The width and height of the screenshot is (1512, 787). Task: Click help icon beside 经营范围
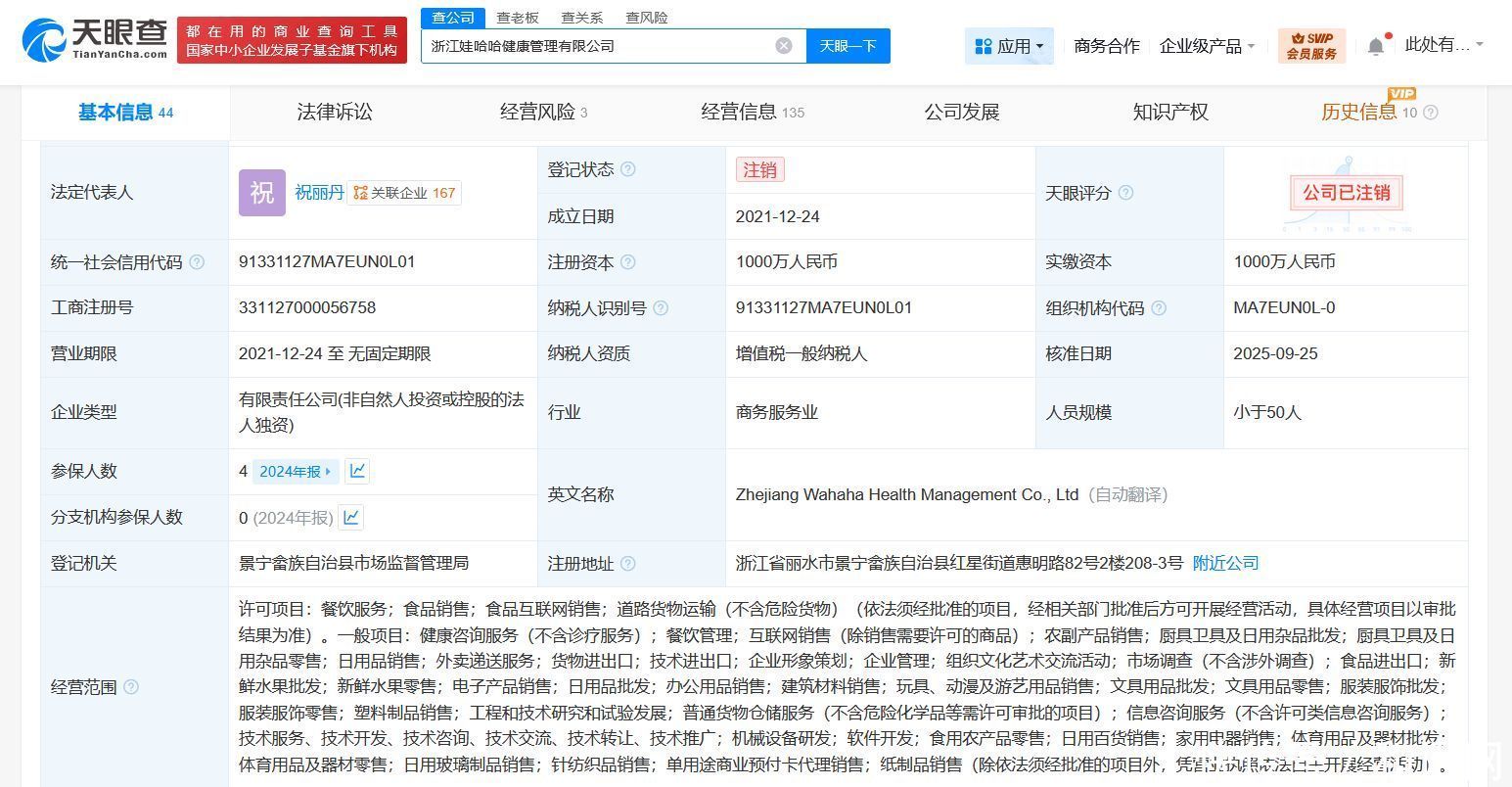(131, 687)
